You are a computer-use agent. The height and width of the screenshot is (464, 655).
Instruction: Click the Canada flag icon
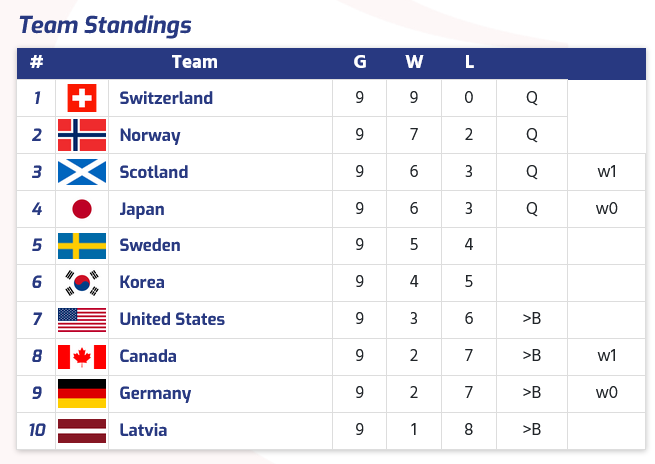tap(82, 357)
